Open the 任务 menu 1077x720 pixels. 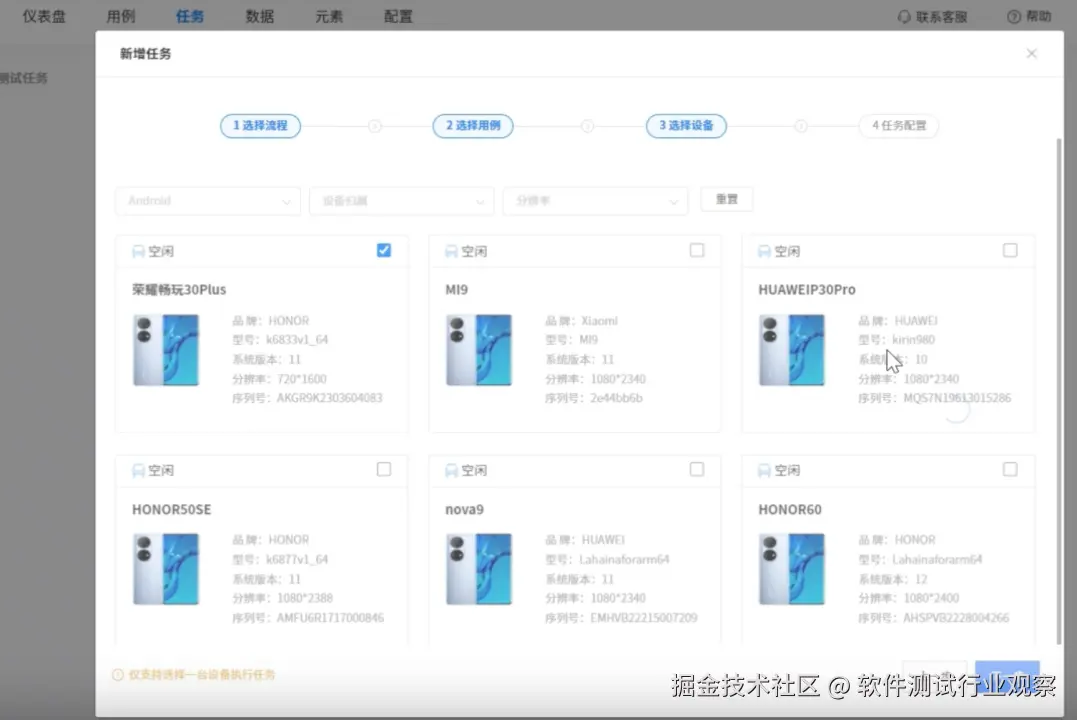point(190,16)
